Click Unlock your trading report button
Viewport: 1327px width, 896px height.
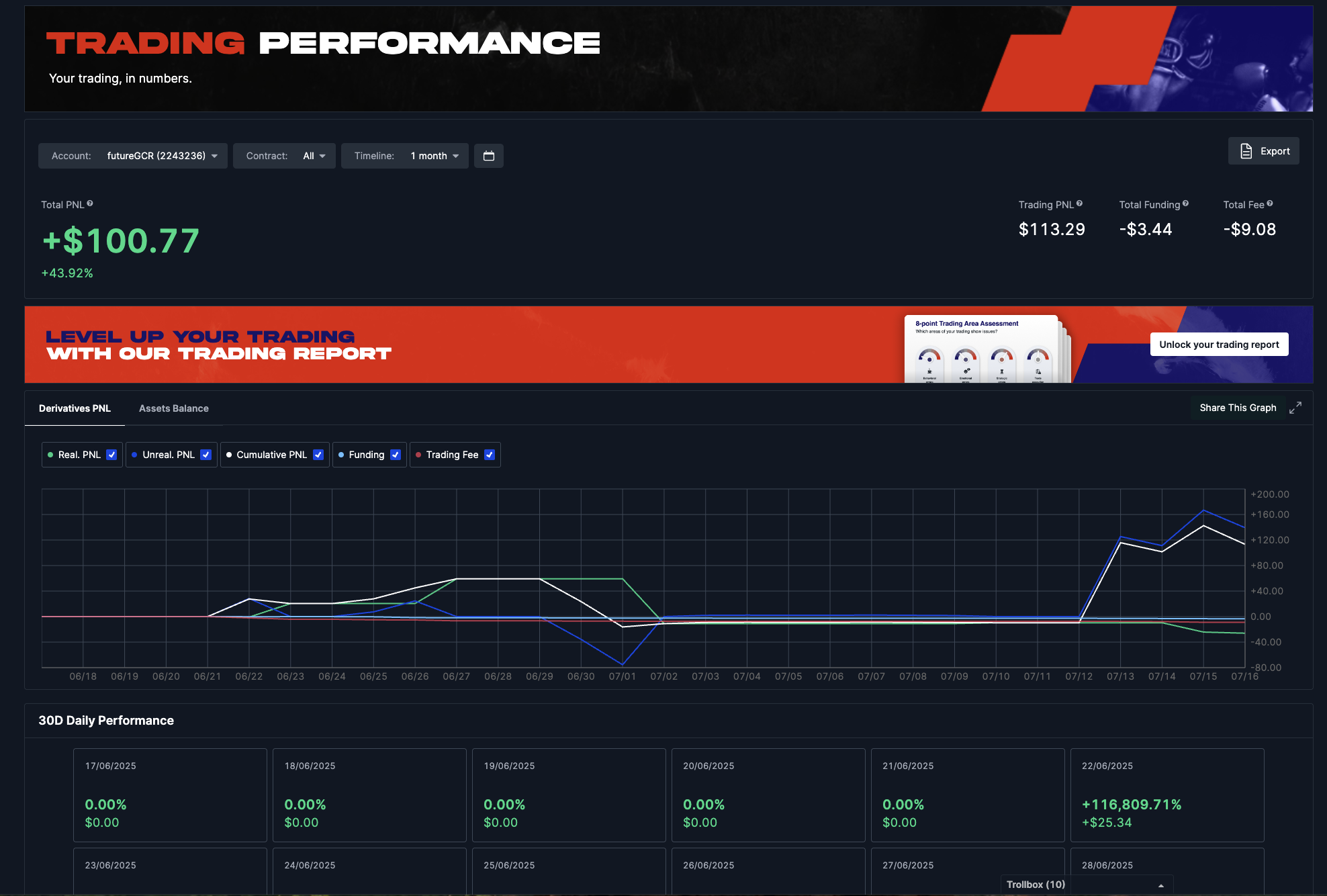(x=1218, y=345)
